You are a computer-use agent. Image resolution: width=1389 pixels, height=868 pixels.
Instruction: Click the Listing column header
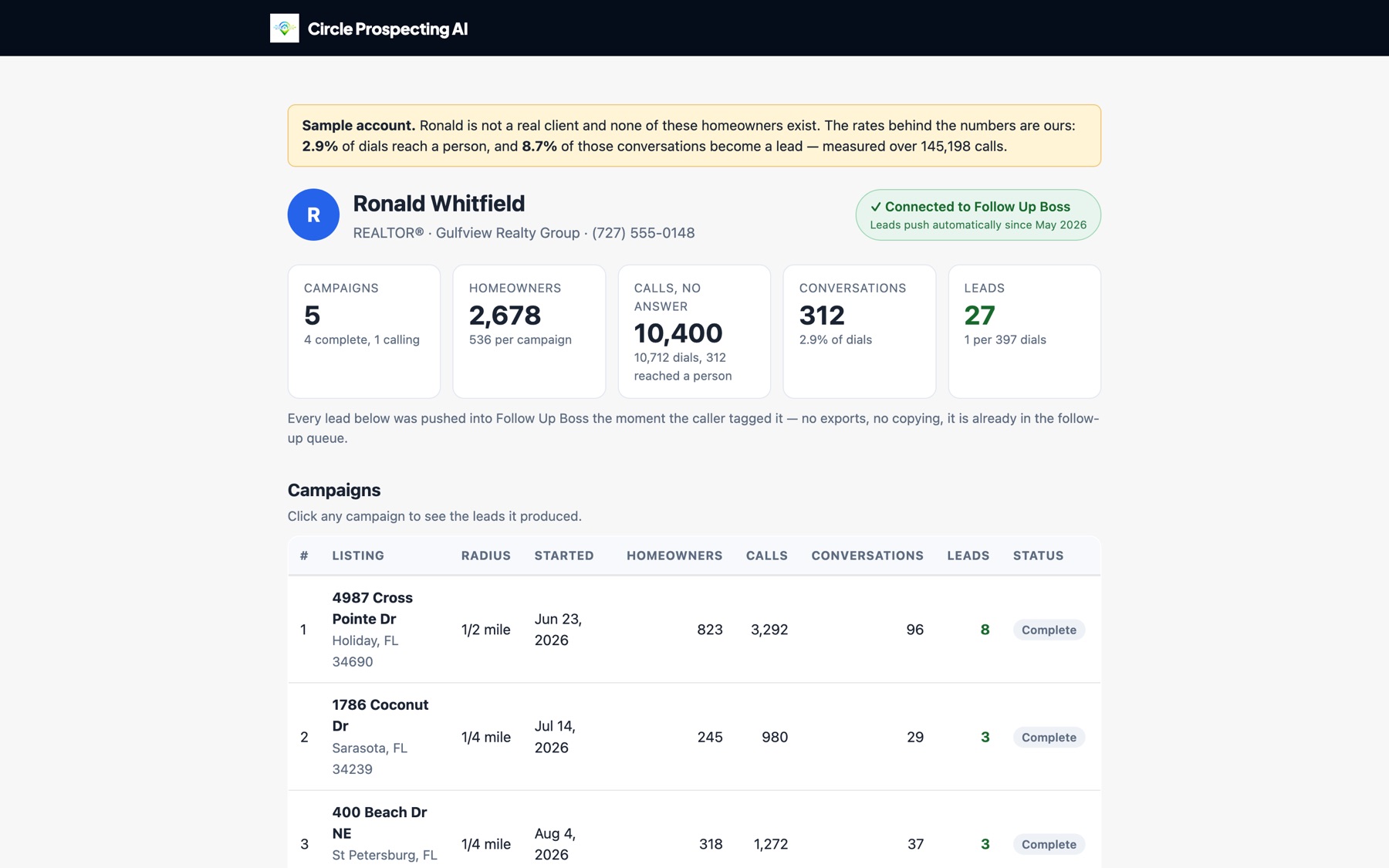(x=358, y=556)
